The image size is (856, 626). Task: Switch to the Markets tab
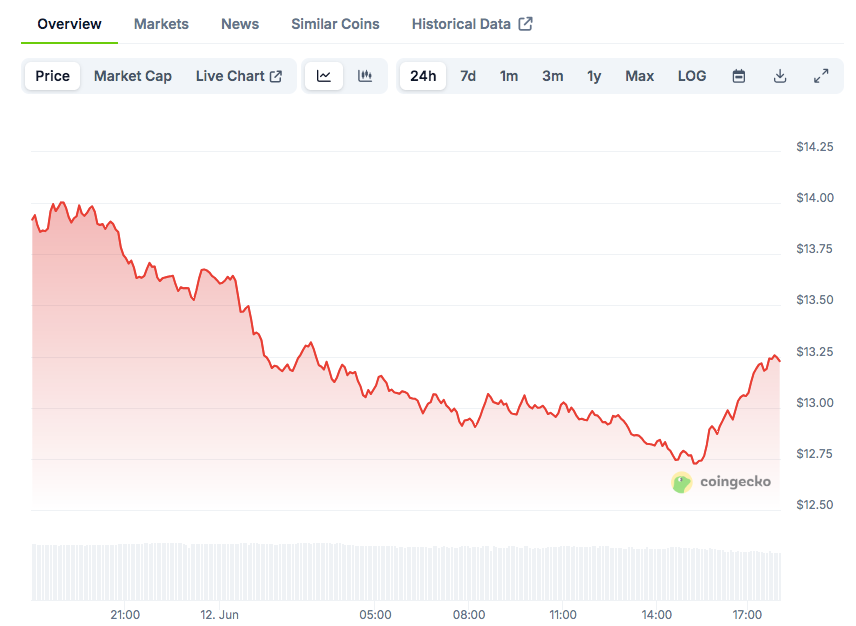coord(161,24)
